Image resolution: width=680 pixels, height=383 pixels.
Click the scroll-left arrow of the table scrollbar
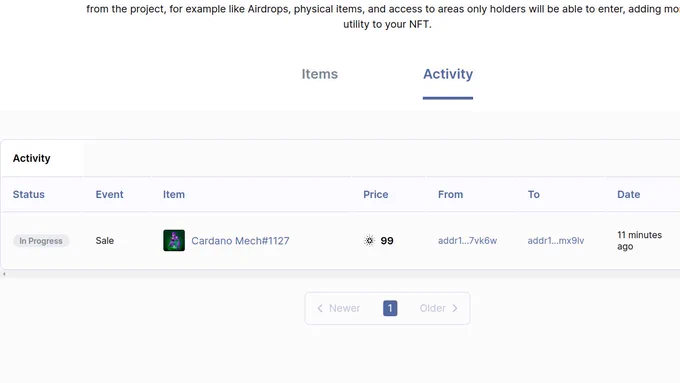(4, 274)
